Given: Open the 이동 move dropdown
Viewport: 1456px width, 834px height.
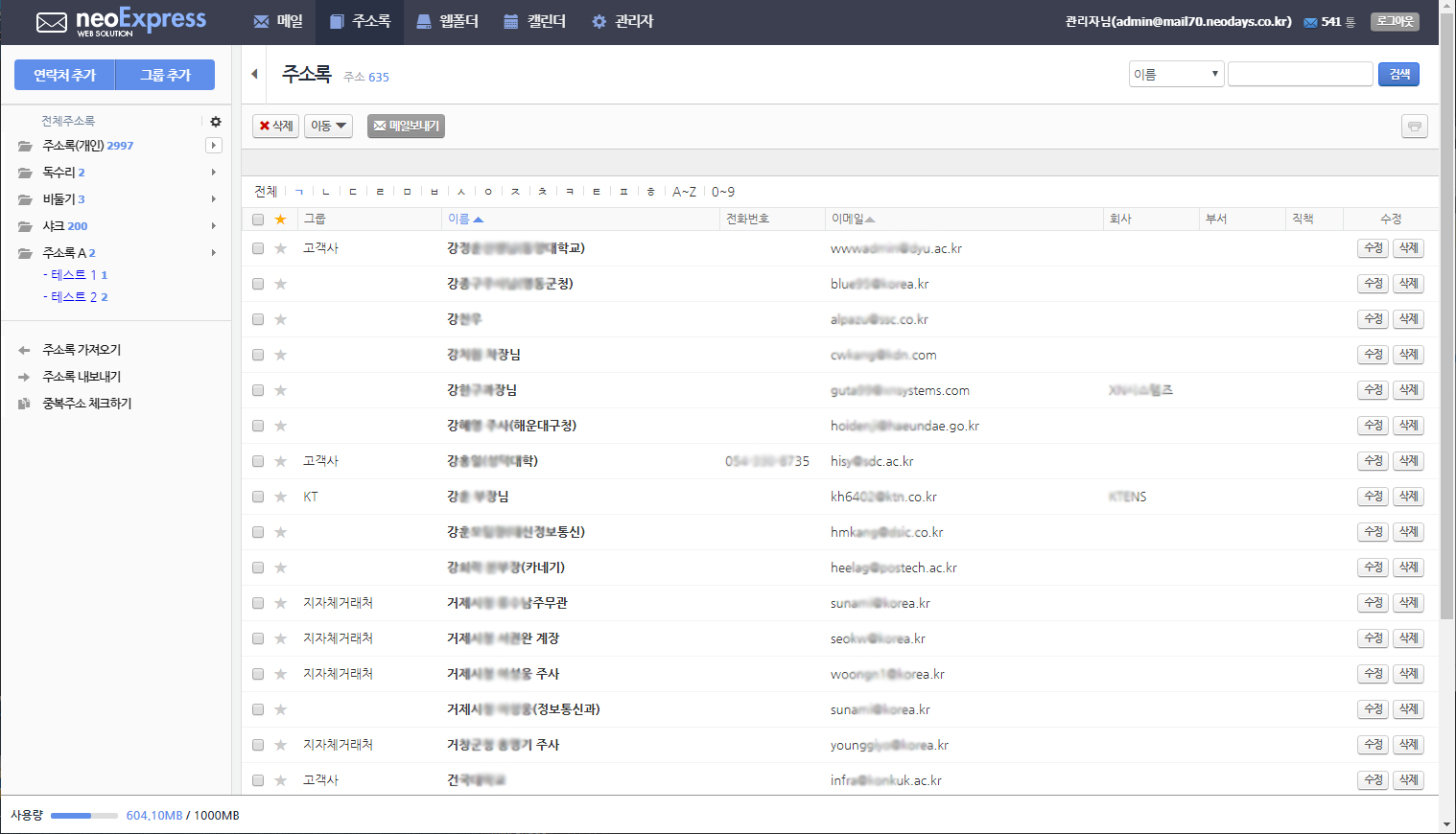Looking at the screenshot, I should click(x=328, y=126).
